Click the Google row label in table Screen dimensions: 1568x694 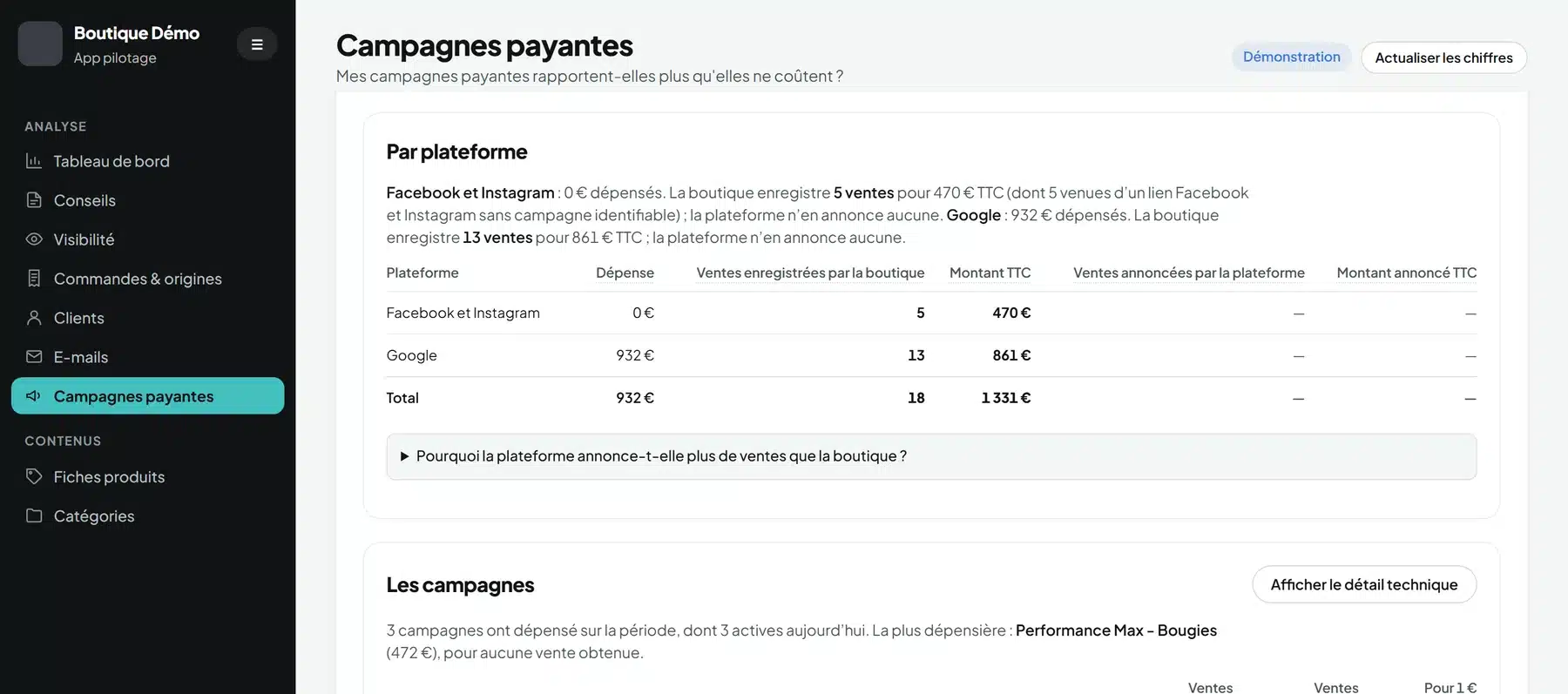click(412, 355)
